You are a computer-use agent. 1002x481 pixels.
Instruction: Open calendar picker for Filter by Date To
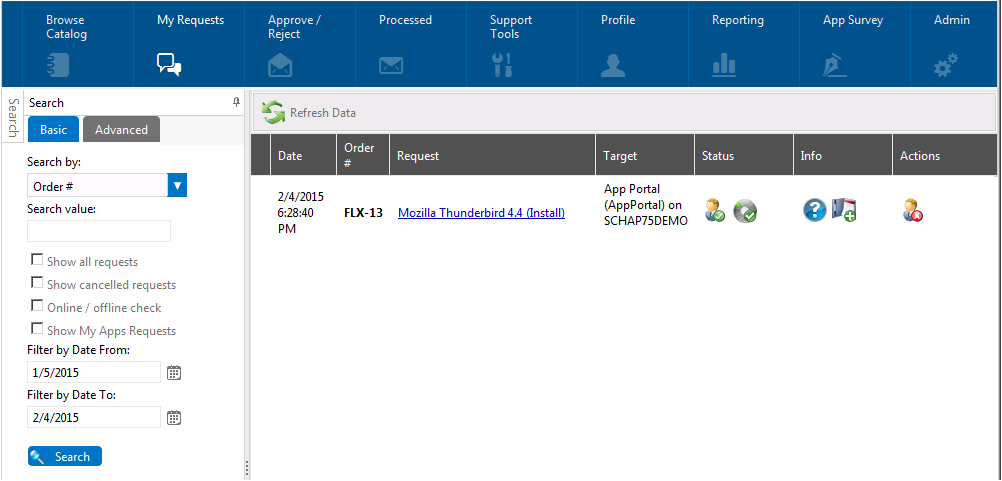[x=174, y=418]
